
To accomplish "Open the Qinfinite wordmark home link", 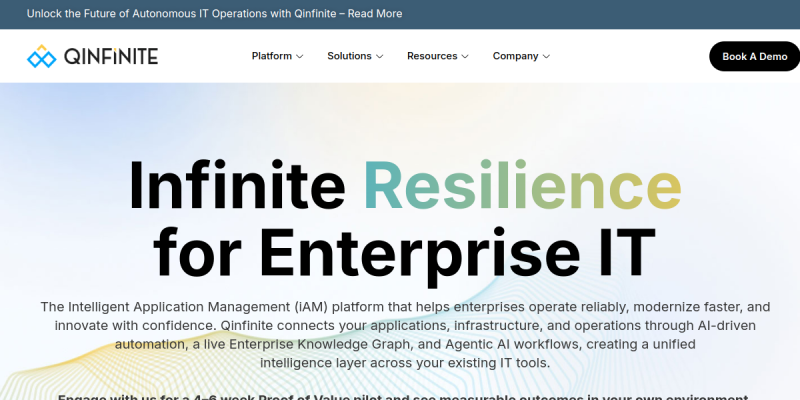I will pos(111,56).
